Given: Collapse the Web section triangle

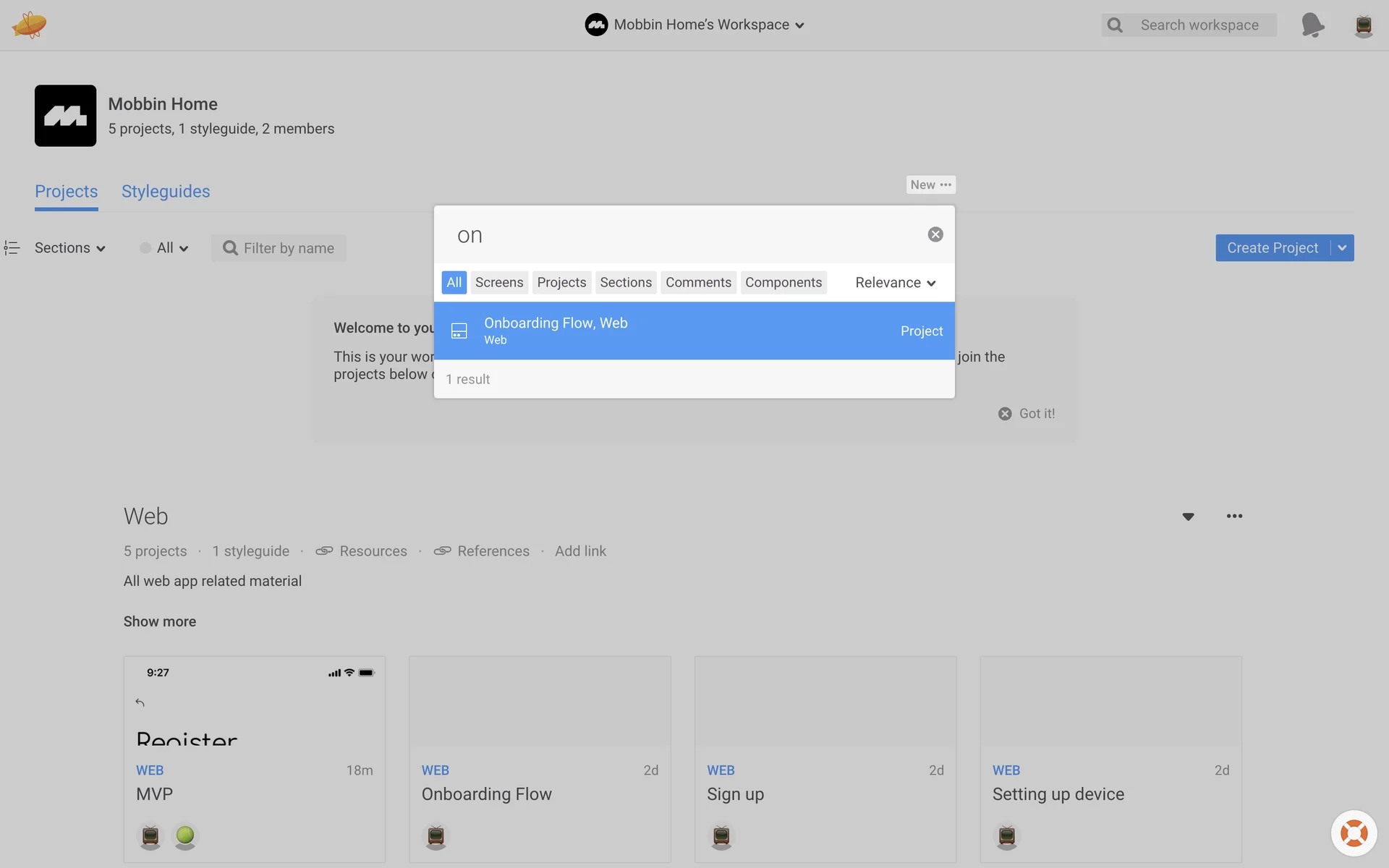Looking at the screenshot, I should tap(1188, 516).
